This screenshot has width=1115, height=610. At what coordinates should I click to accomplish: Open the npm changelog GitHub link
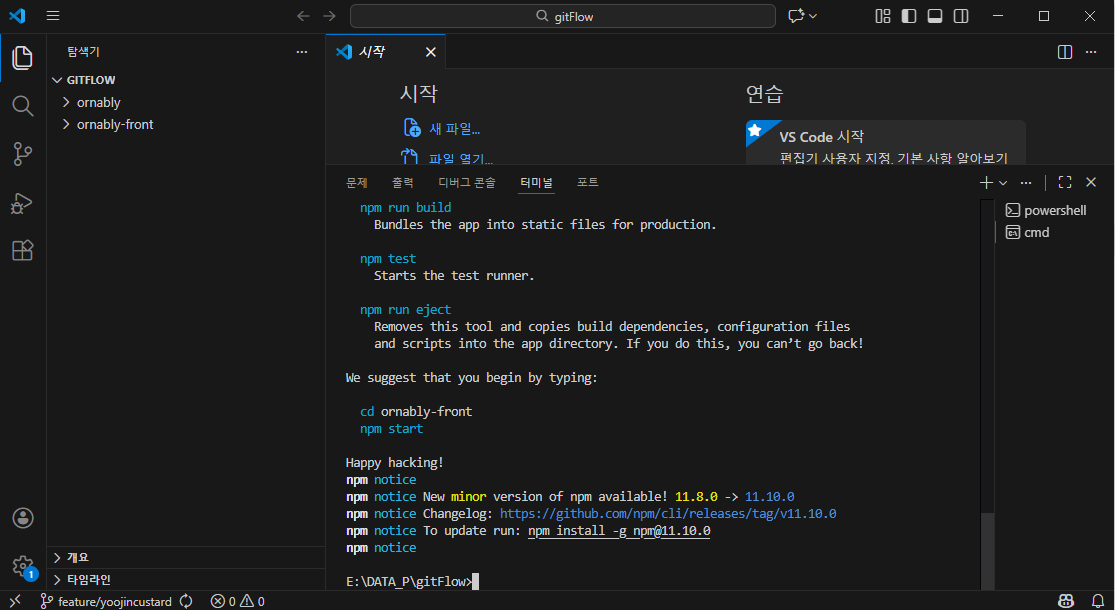point(668,513)
